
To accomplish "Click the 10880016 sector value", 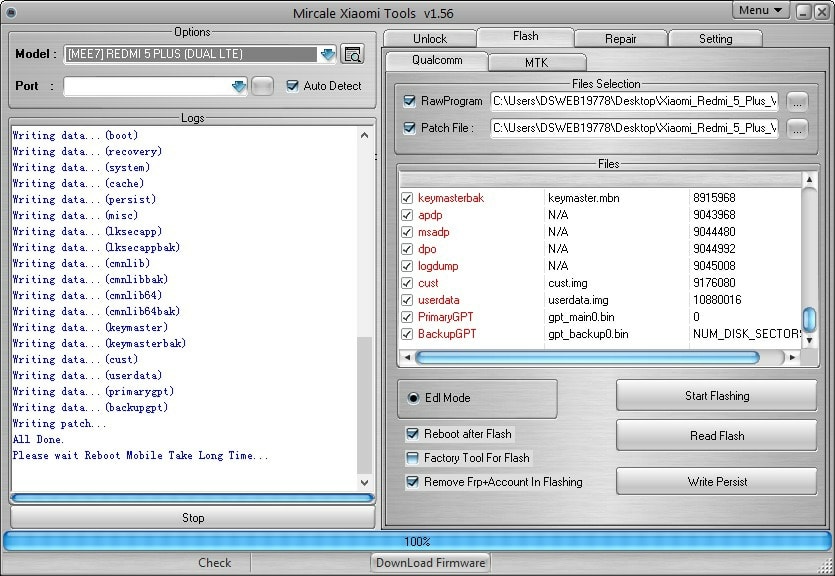I will point(717,300).
